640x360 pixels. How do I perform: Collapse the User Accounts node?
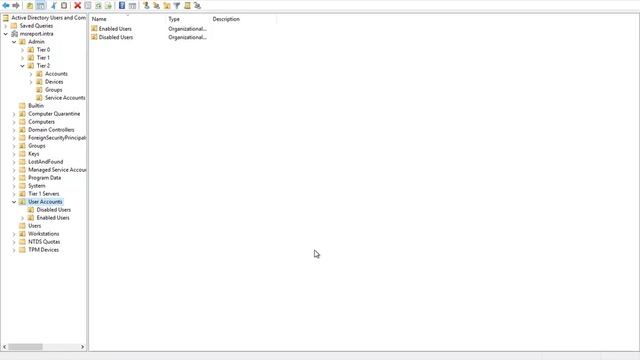[x=14, y=202]
